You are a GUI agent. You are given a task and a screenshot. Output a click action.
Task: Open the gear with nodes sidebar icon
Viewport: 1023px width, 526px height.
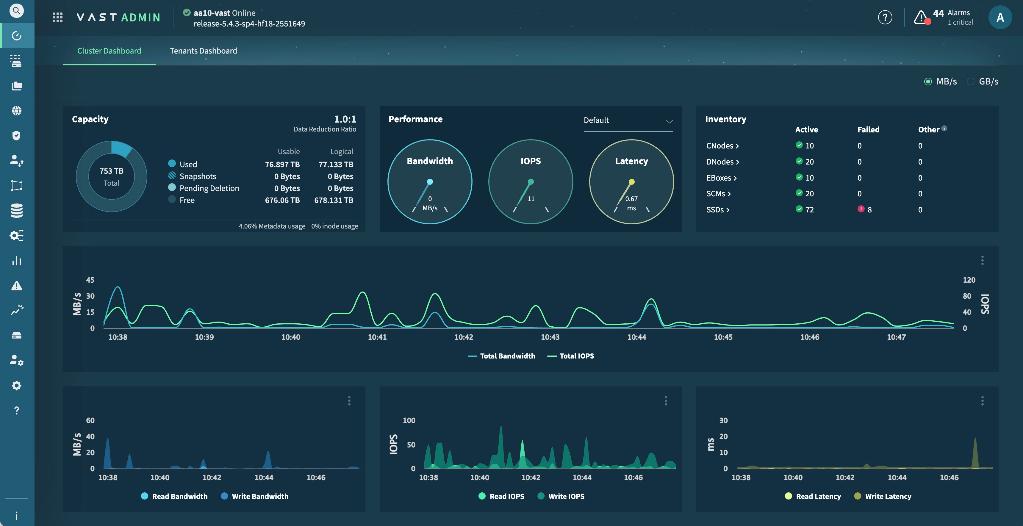click(x=17, y=236)
